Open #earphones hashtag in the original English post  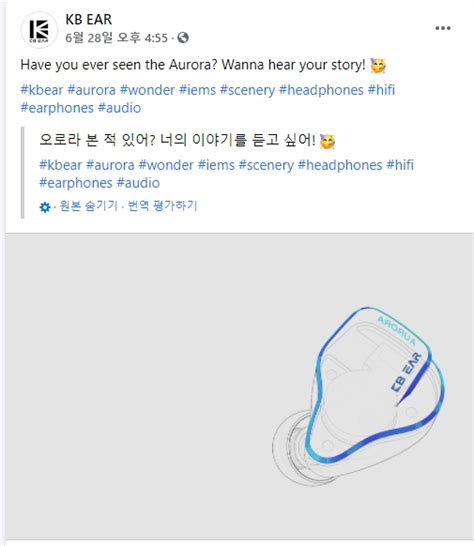point(57,108)
